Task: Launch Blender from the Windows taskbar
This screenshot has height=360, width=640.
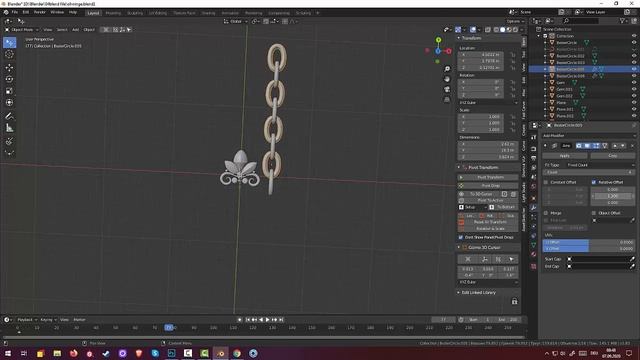Action: click(x=220, y=353)
